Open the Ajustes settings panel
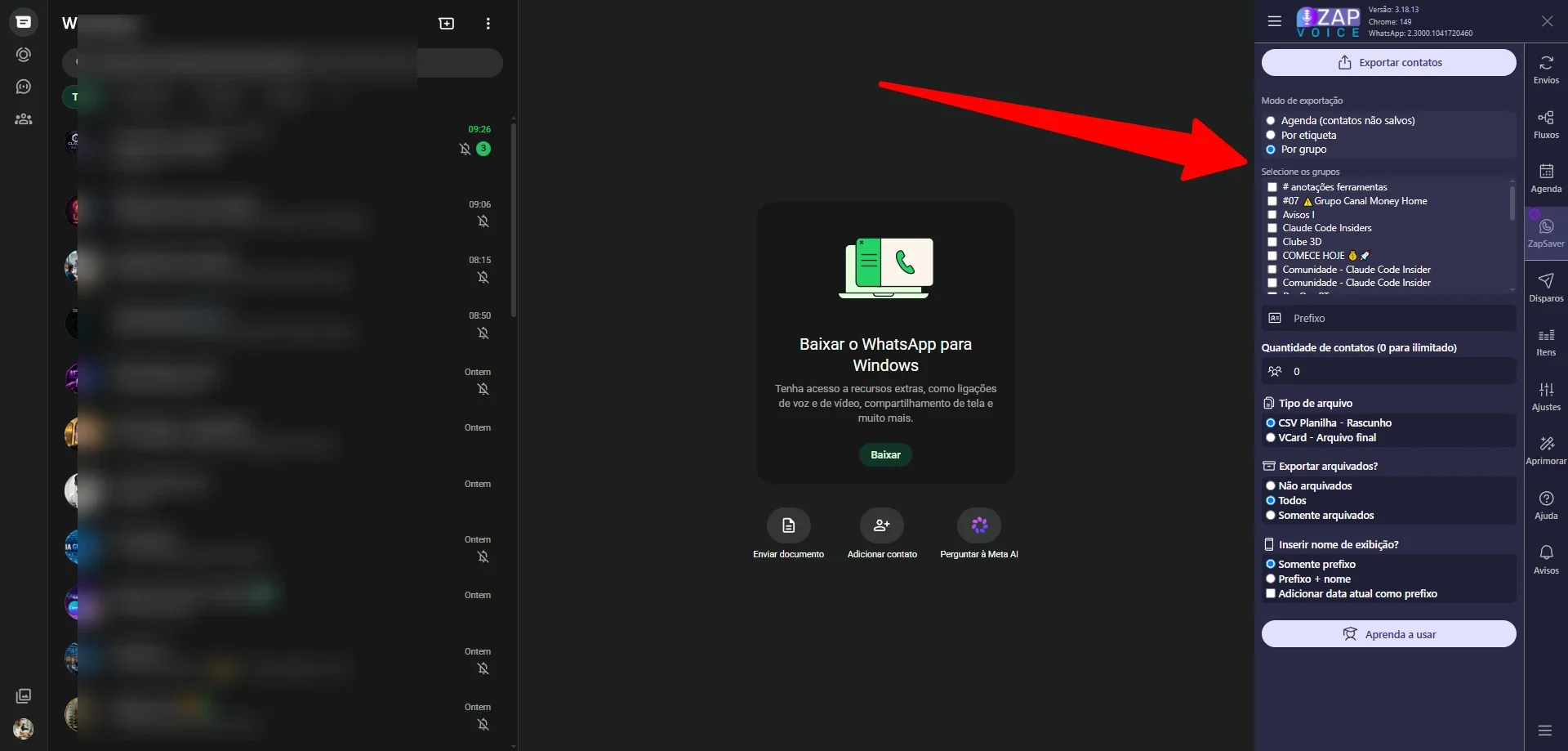This screenshot has width=1568, height=751. [x=1546, y=396]
